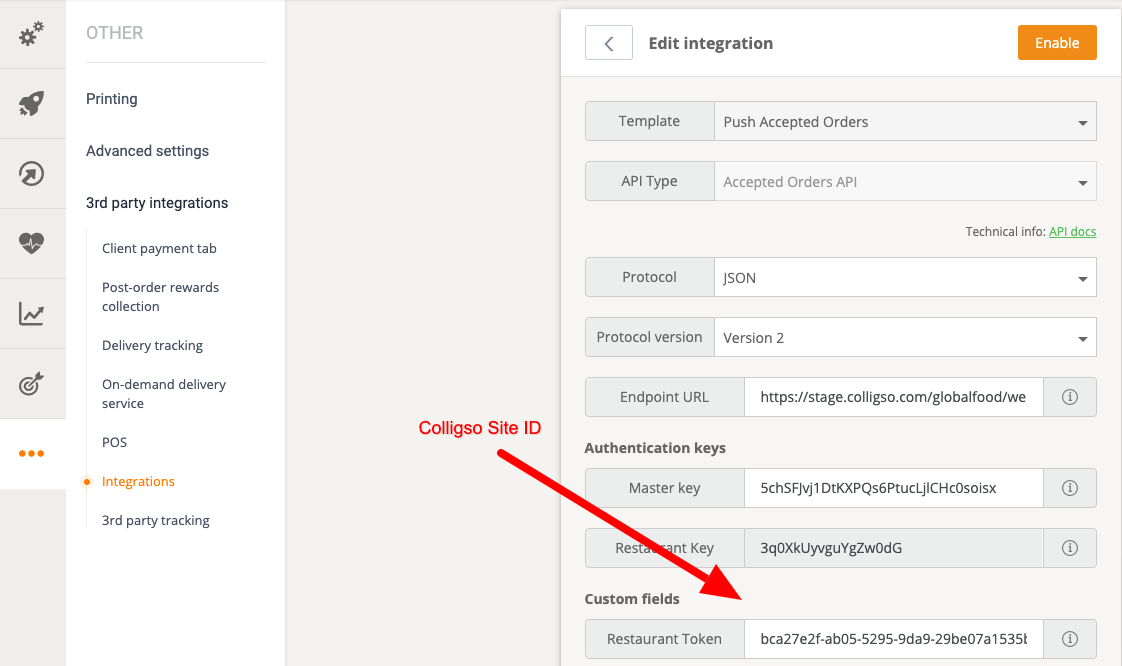1122x666 pixels.
Task: Open the gears setup icon in sidebar
Action: pos(32,34)
